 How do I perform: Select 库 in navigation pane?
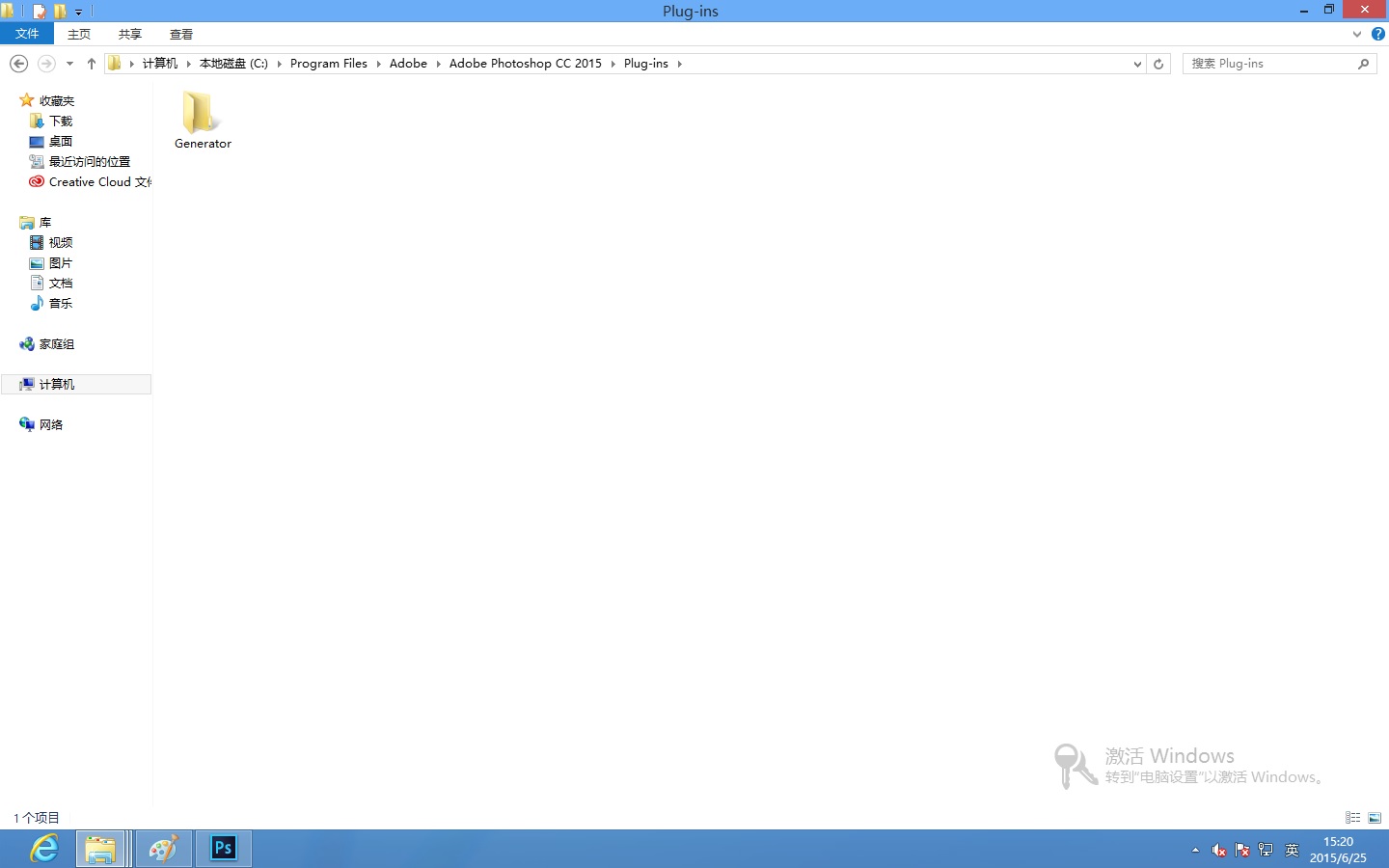[44, 222]
